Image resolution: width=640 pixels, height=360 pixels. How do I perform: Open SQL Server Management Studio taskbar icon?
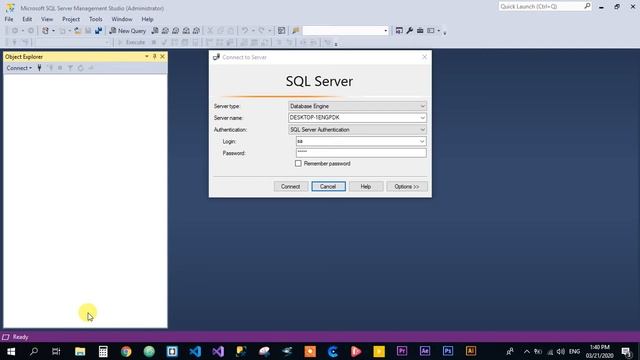tap(241, 351)
